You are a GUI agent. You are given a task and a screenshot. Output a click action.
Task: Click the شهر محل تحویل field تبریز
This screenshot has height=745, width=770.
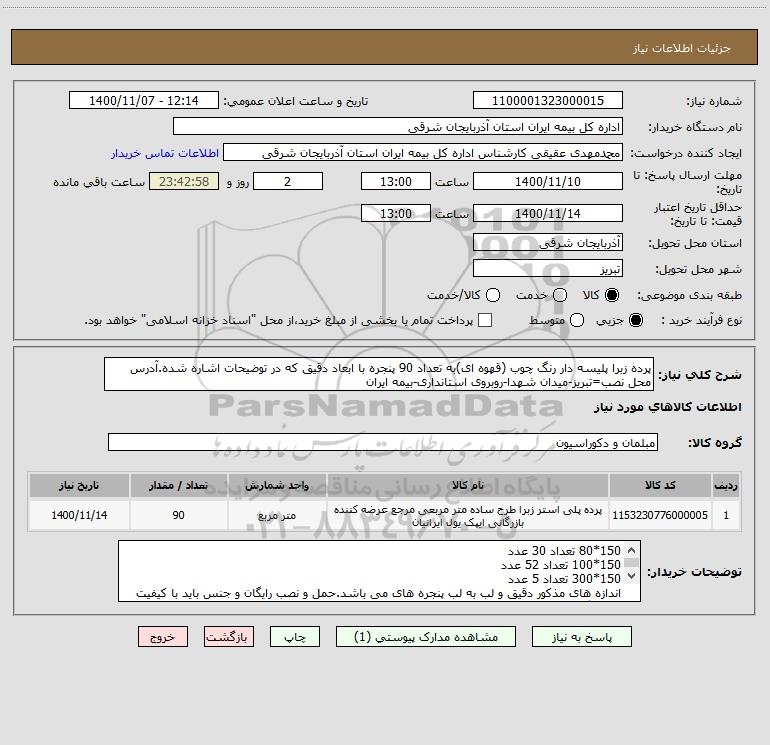tap(548, 269)
